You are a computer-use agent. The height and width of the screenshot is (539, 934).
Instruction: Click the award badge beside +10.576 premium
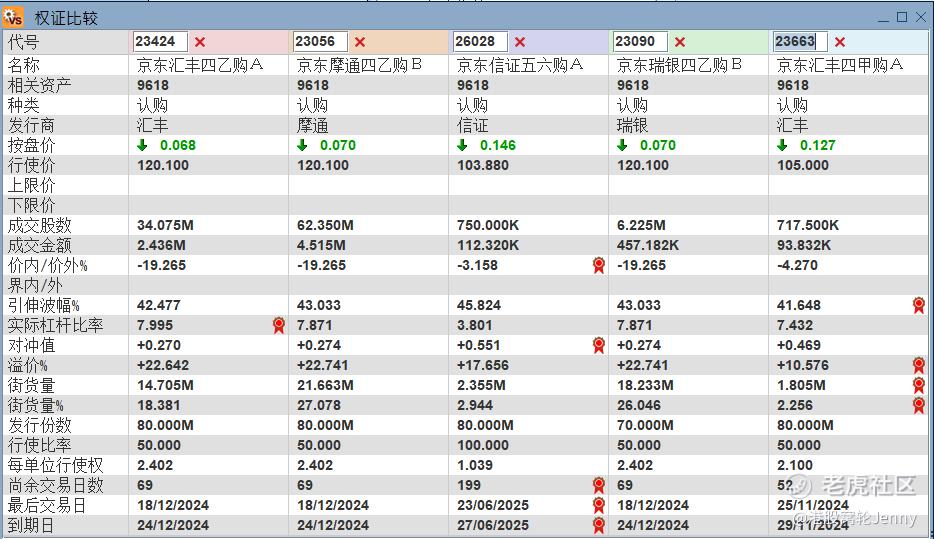pos(919,365)
